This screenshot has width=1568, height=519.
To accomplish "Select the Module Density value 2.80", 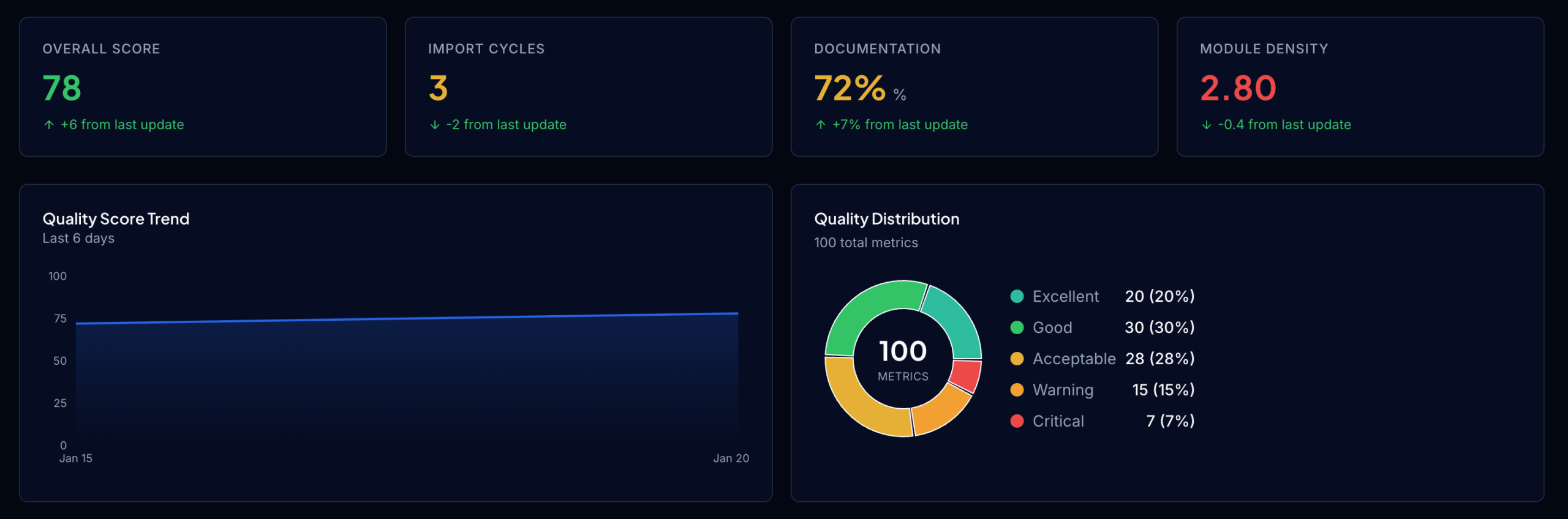I will coord(1238,88).
